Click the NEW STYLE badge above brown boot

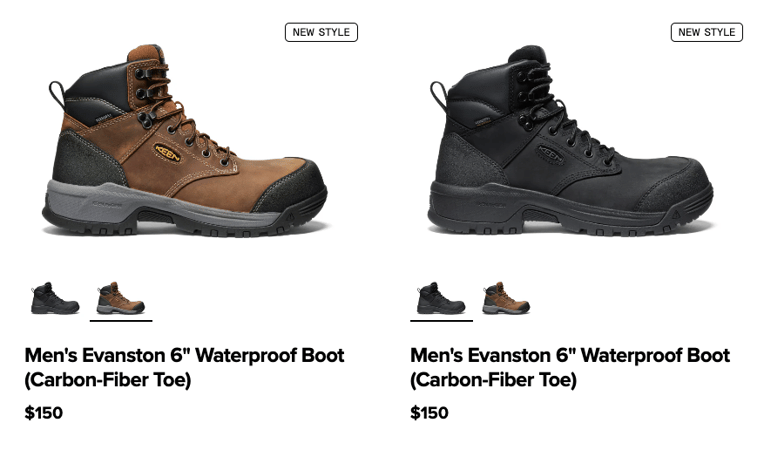[x=321, y=32]
